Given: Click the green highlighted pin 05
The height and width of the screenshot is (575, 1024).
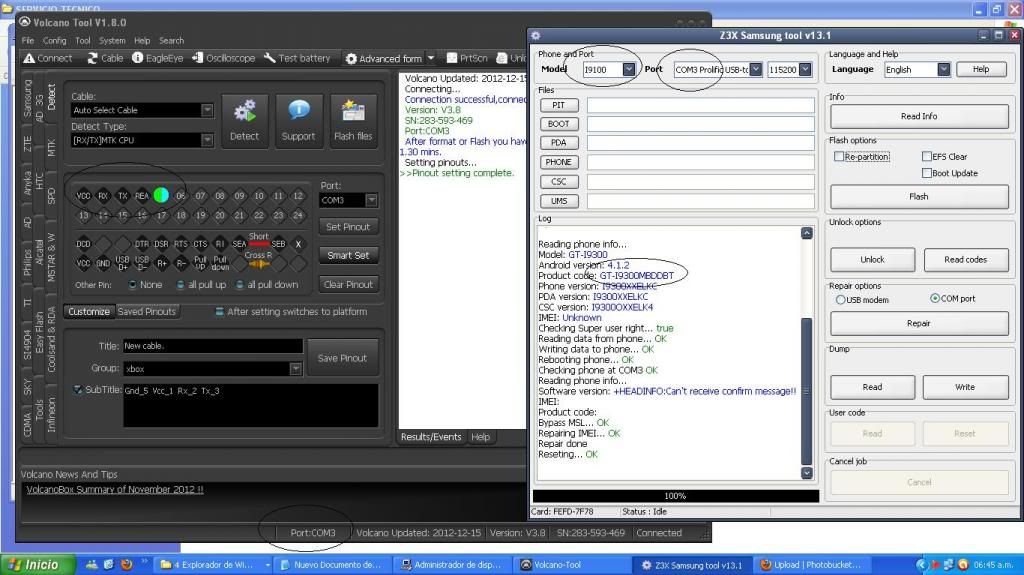Looking at the screenshot, I should (161, 196).
